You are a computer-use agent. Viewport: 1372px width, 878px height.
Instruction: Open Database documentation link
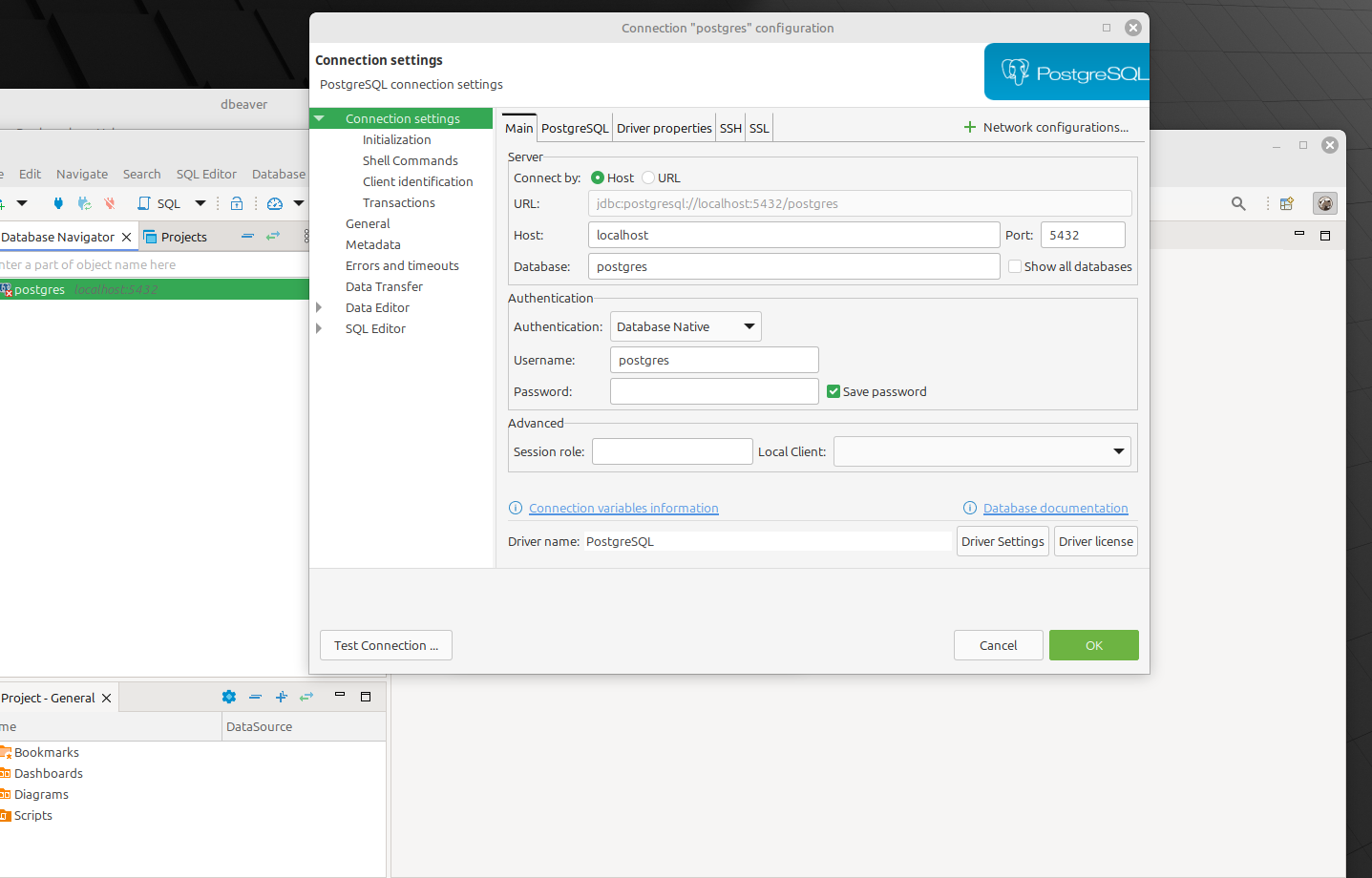coord(1056,508)
